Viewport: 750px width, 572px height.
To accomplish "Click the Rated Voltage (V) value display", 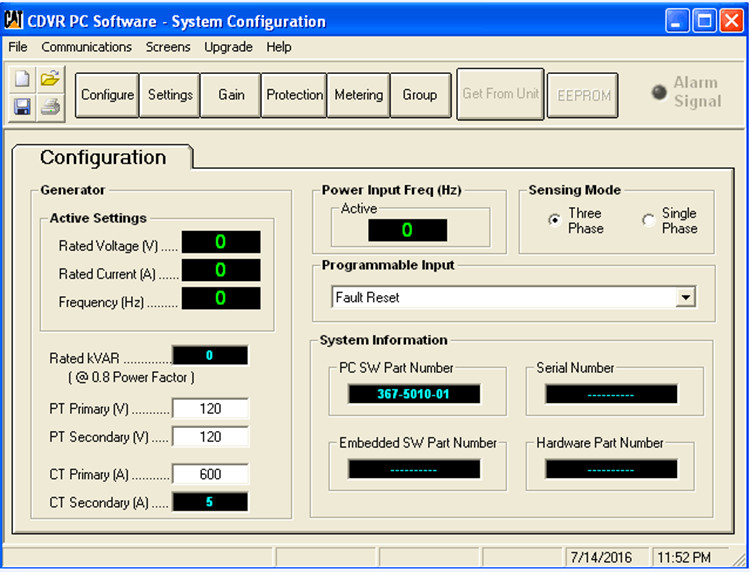I will point(221,242).
